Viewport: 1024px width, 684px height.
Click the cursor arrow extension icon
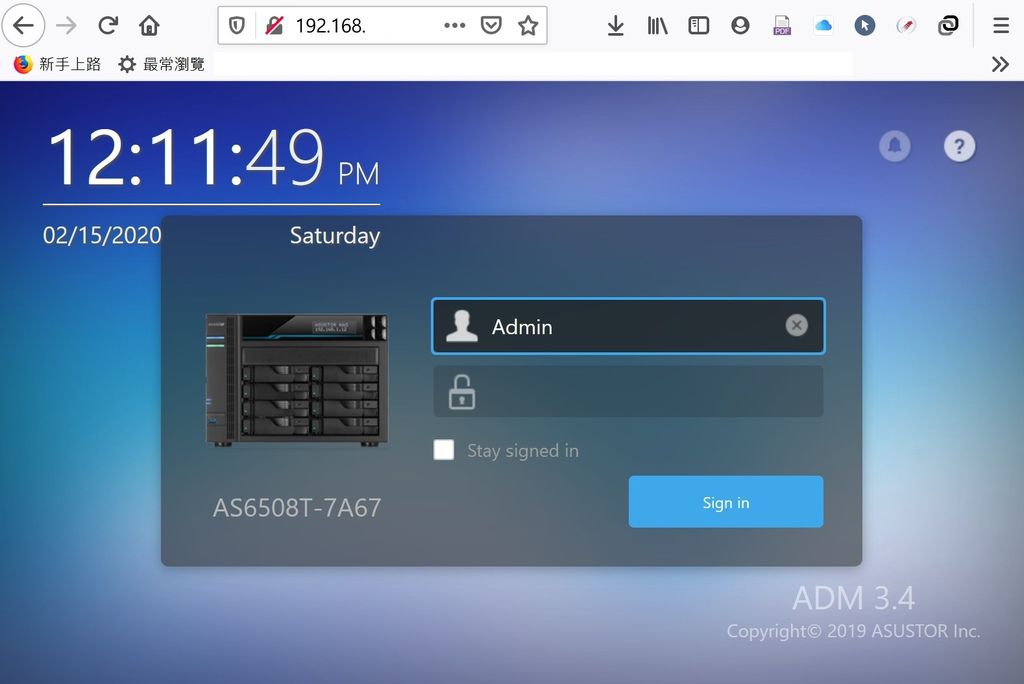[x=865, y=25]
